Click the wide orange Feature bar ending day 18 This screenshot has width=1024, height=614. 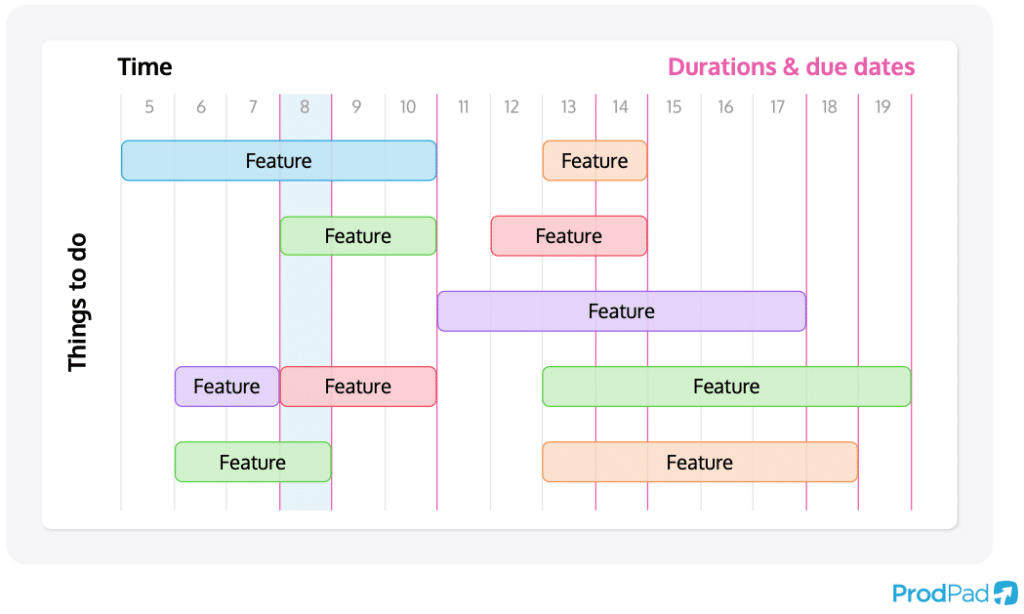pyautogui.click(x=699, y=462)
